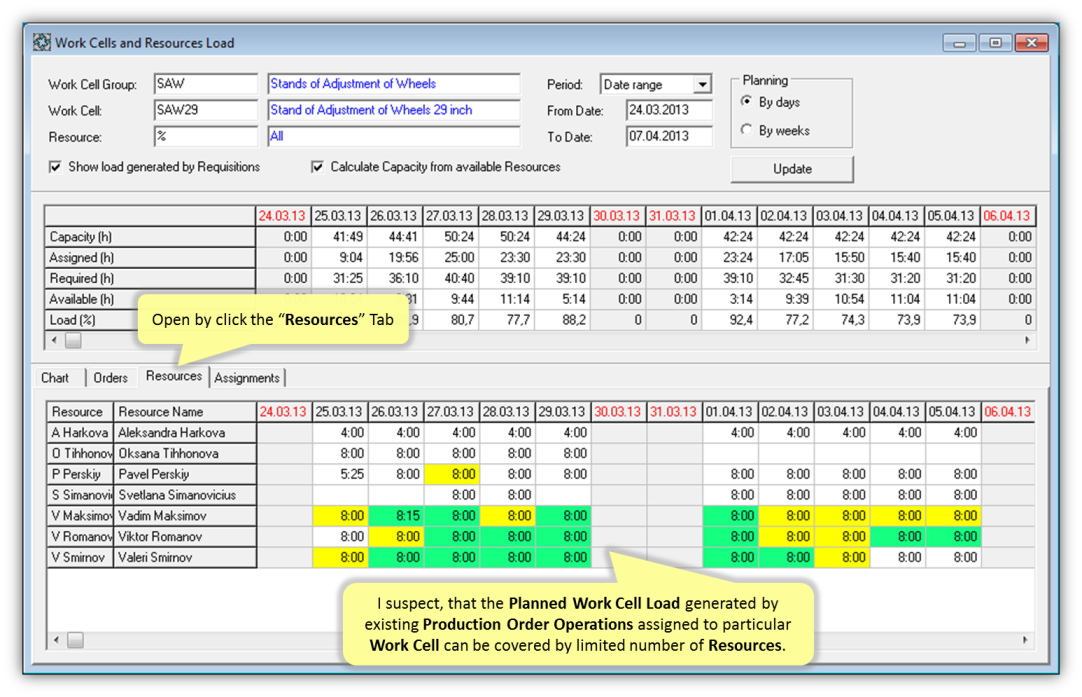Select the 'Svetlana Simanovicius' resource name
Viewport: 1082px width, 697px height.
tap(185, 495)
